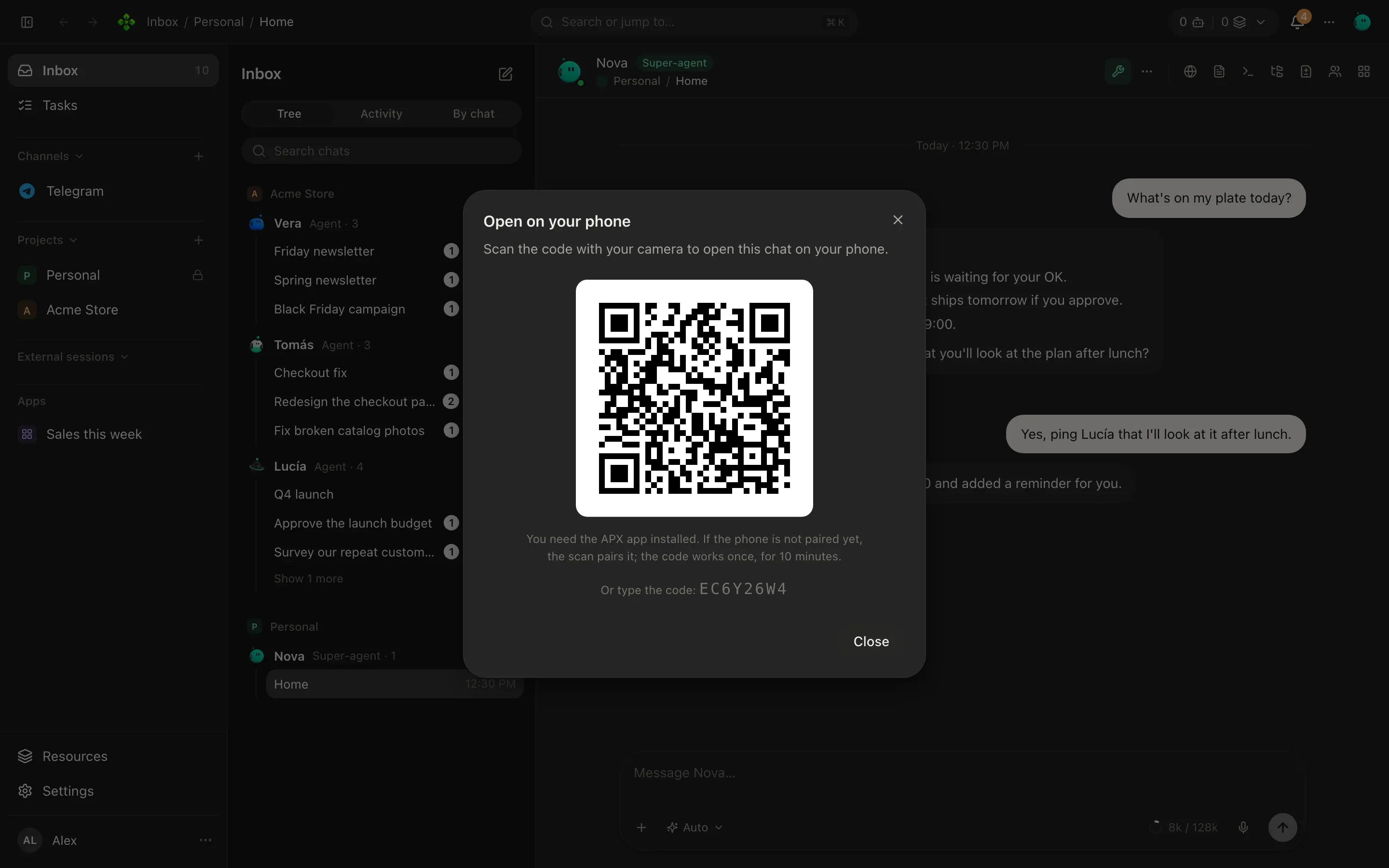This screenshot has height=868, width=1389.
Task: Switch to the By chat tab
Action: 474,114
